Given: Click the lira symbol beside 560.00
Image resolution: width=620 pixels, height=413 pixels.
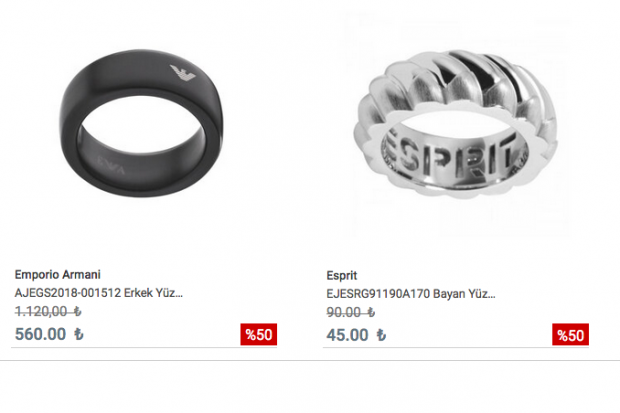Looking at the screenshot, I should (x=79, y=334).
